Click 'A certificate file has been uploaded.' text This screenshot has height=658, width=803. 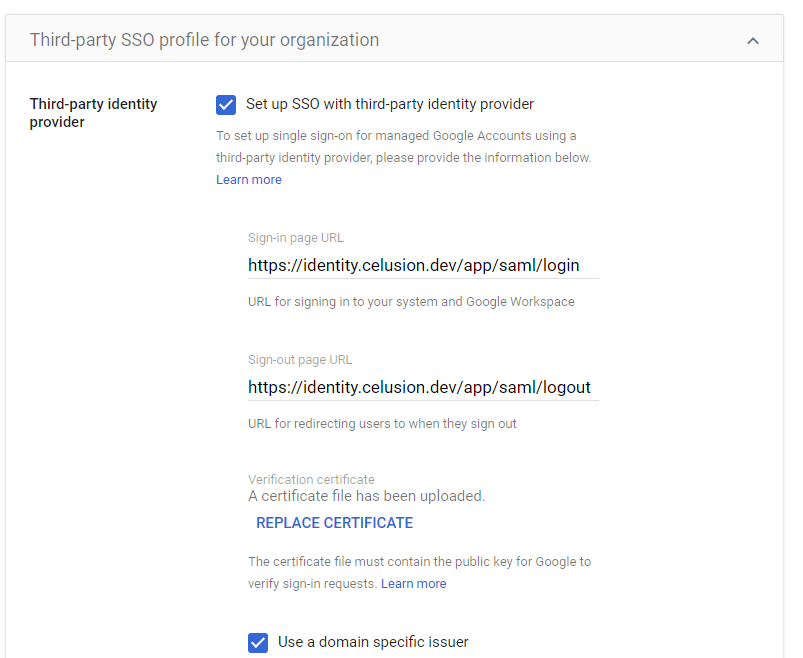tap(367, 496)
